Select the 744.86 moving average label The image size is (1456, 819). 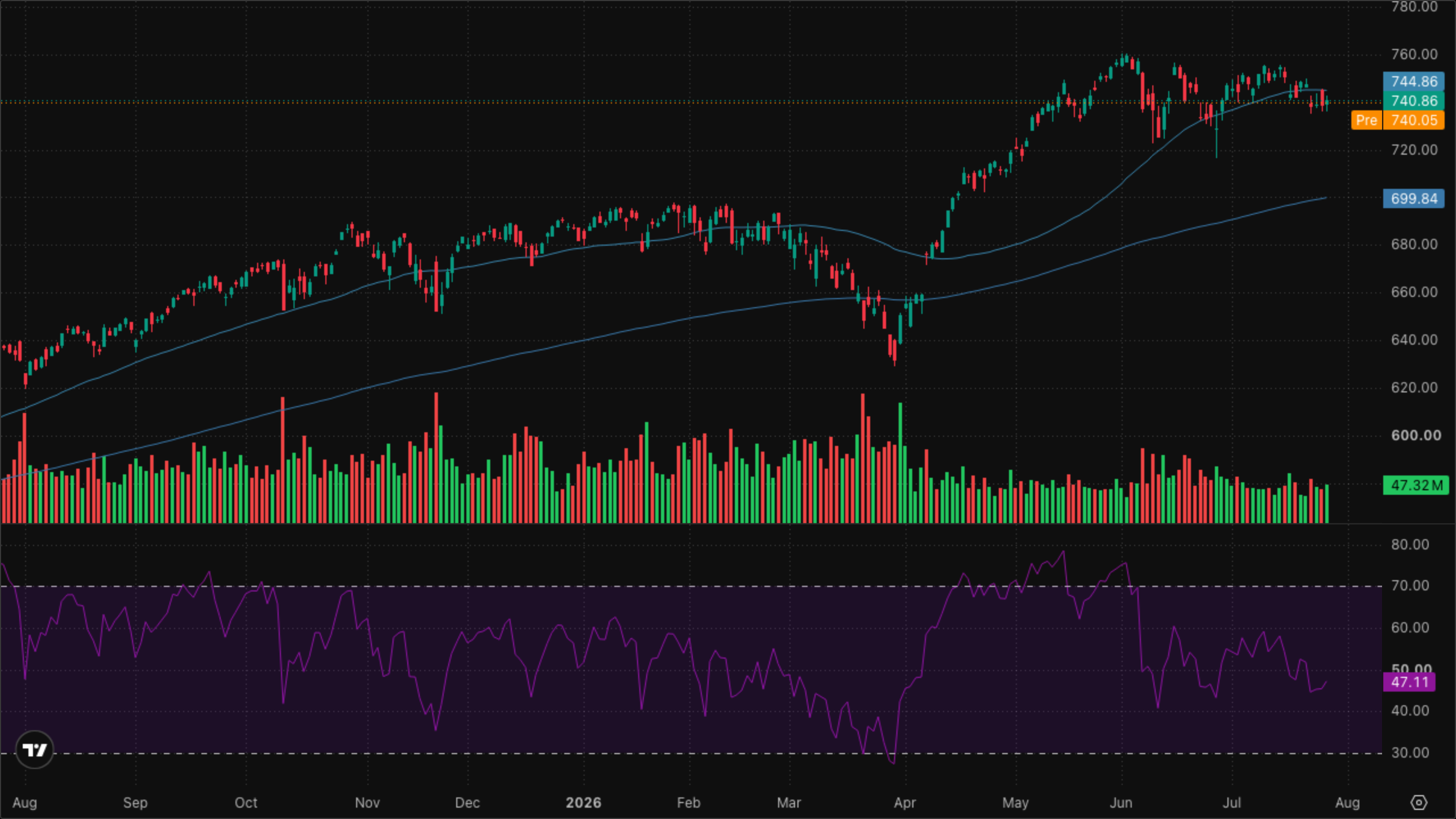[1414, 81]
